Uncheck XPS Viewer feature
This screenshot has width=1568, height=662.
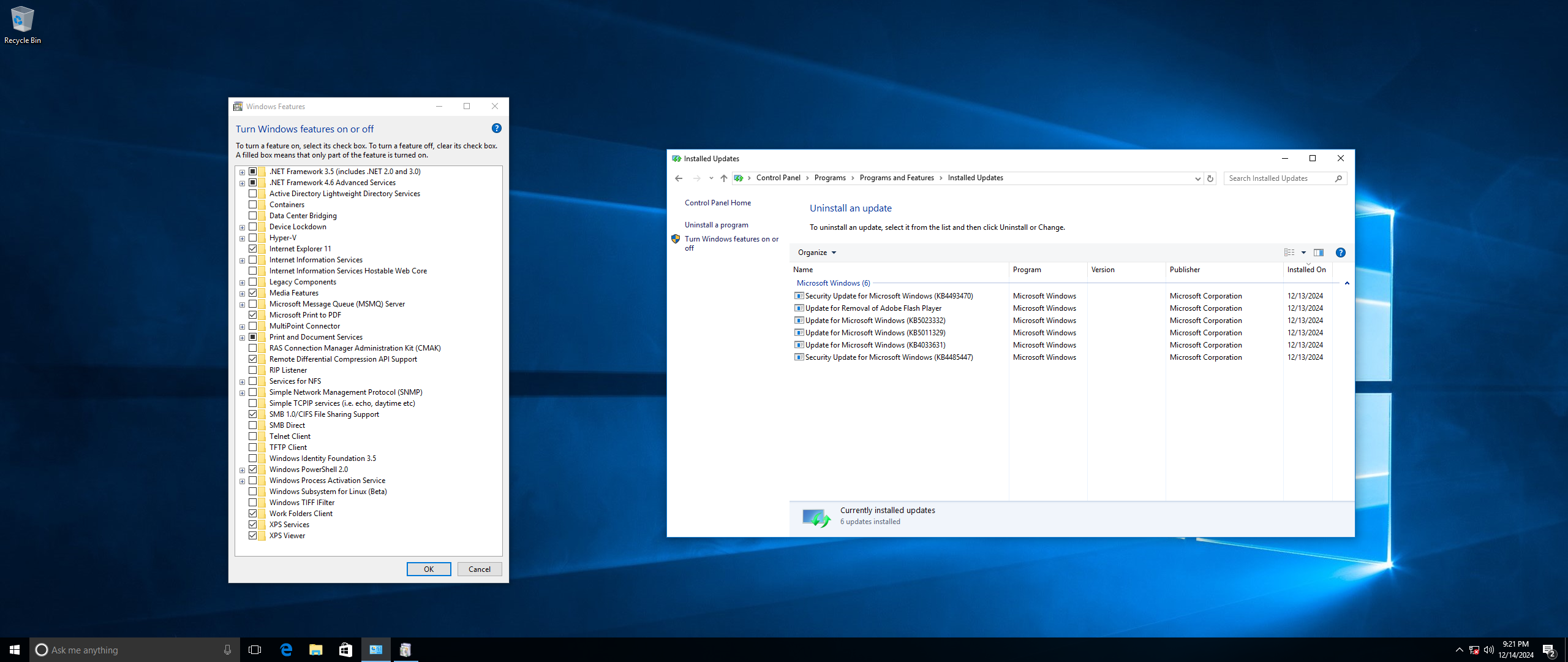tap(252, 536)
